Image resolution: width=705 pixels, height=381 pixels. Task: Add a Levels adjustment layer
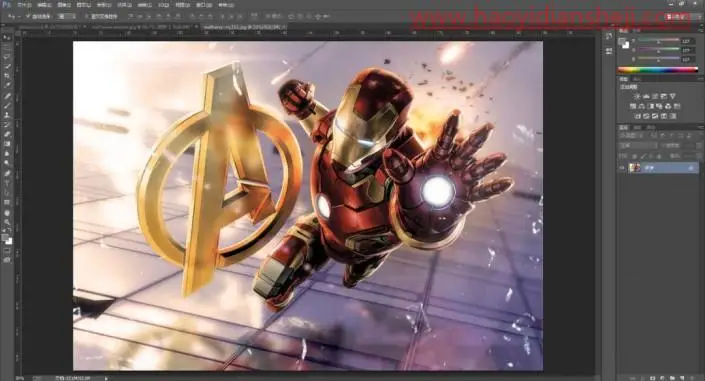(x=646, y=96)
